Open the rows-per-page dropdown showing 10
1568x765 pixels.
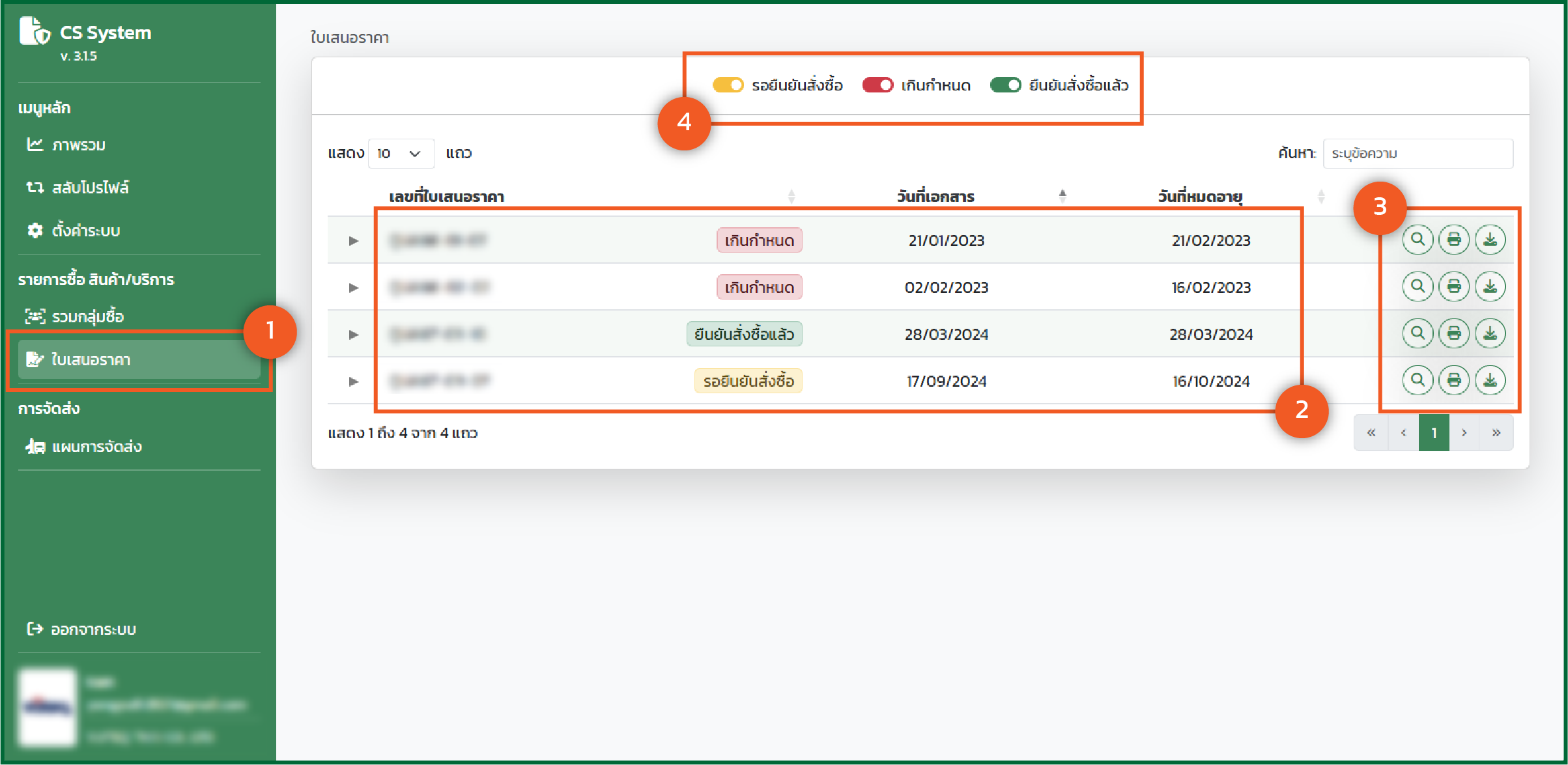(x=401, y=154)
